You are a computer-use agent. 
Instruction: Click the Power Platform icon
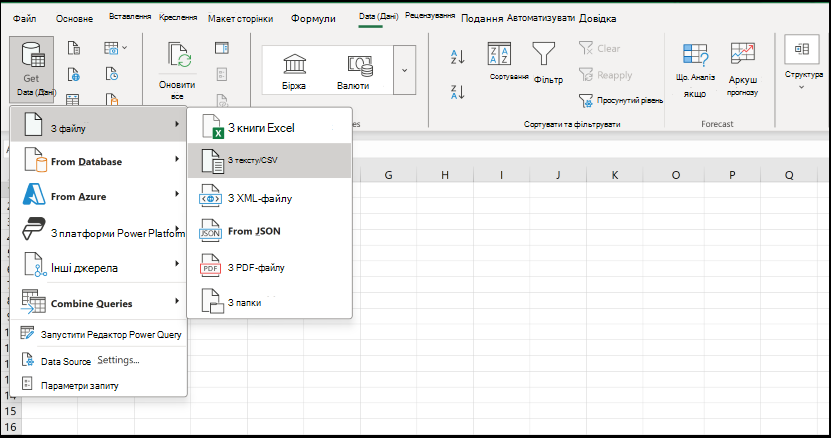(33, 229)
